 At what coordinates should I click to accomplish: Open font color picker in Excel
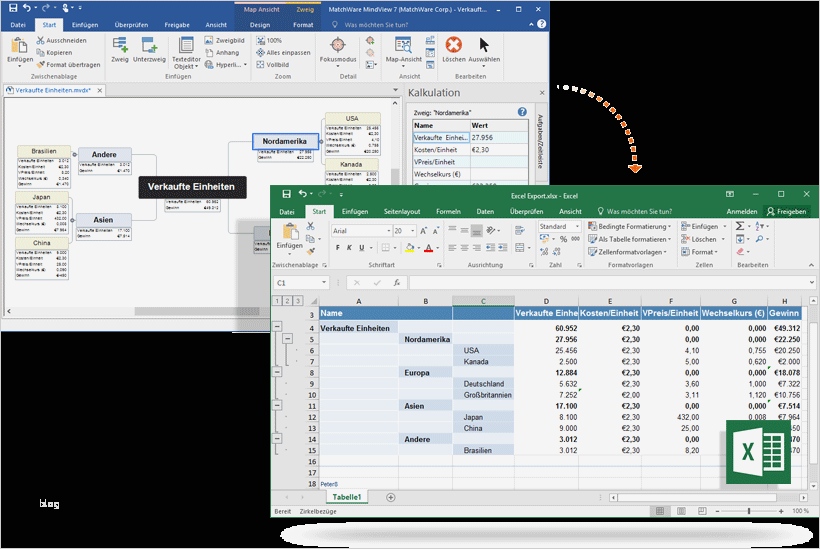pos(438,248)
